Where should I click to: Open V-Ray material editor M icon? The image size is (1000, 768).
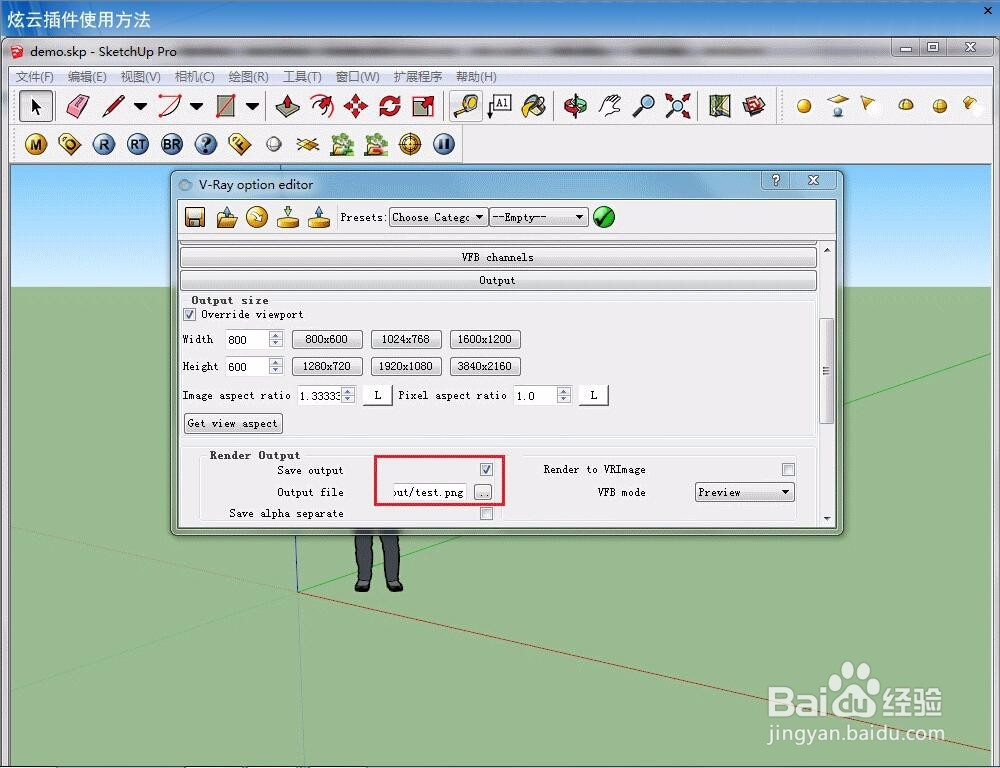tap(36, 145)
